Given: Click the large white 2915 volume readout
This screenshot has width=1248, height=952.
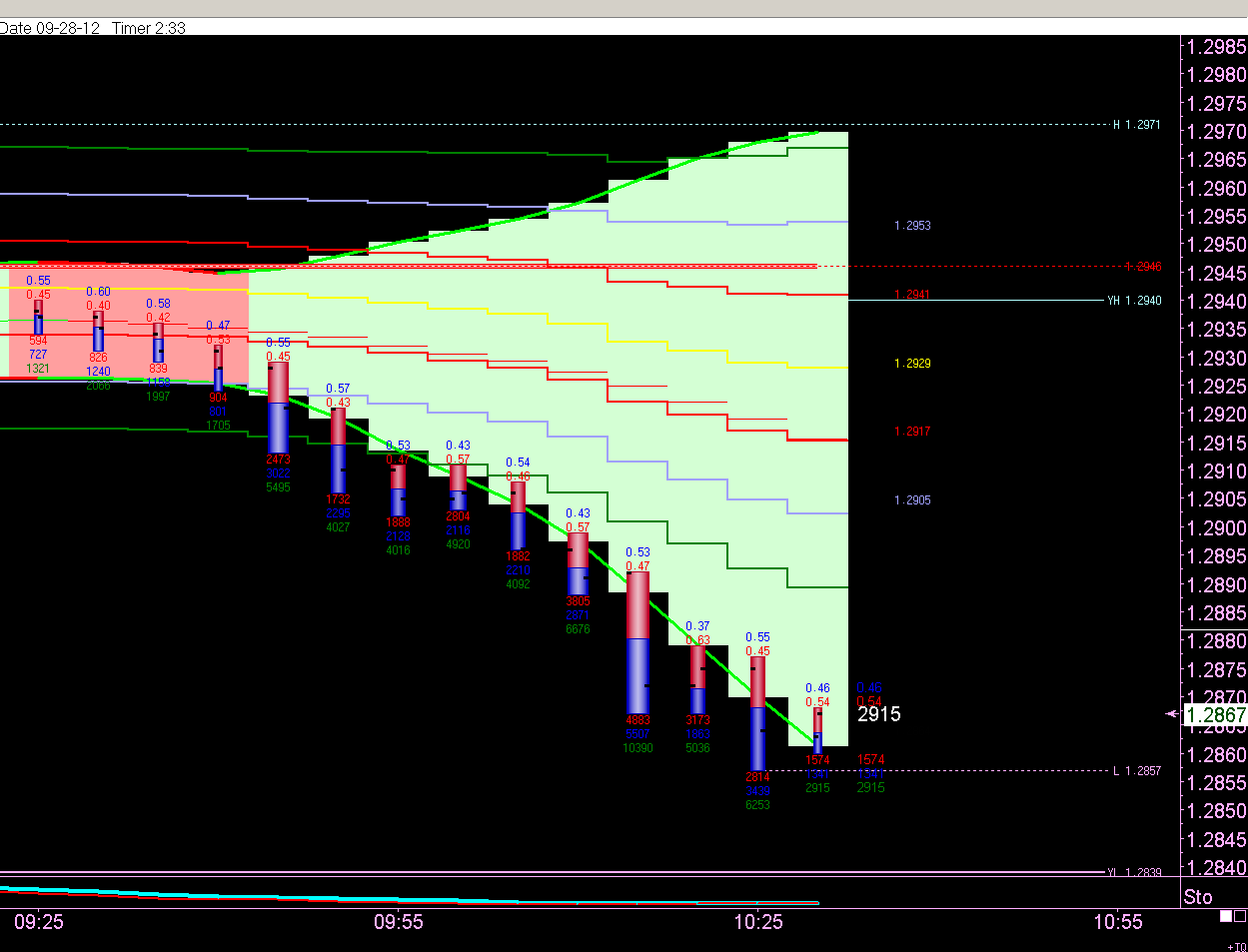Looking at the screenshot, I should pyautogui.click(x=879, y=714).
